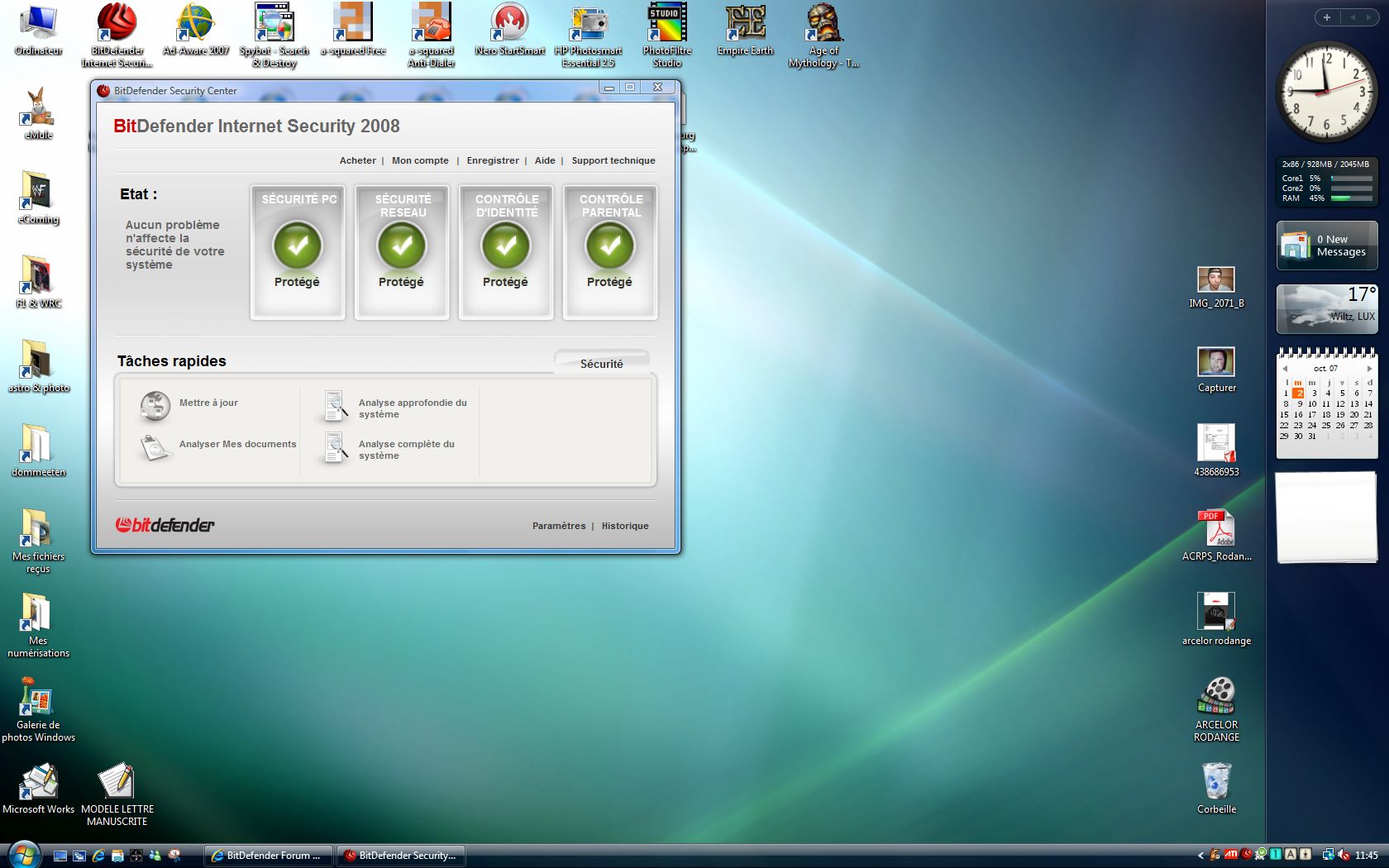This screenshot has height=868, width=1389.
Task: Select the eMule desktop shortcut
Action: [x=38, y=113]
